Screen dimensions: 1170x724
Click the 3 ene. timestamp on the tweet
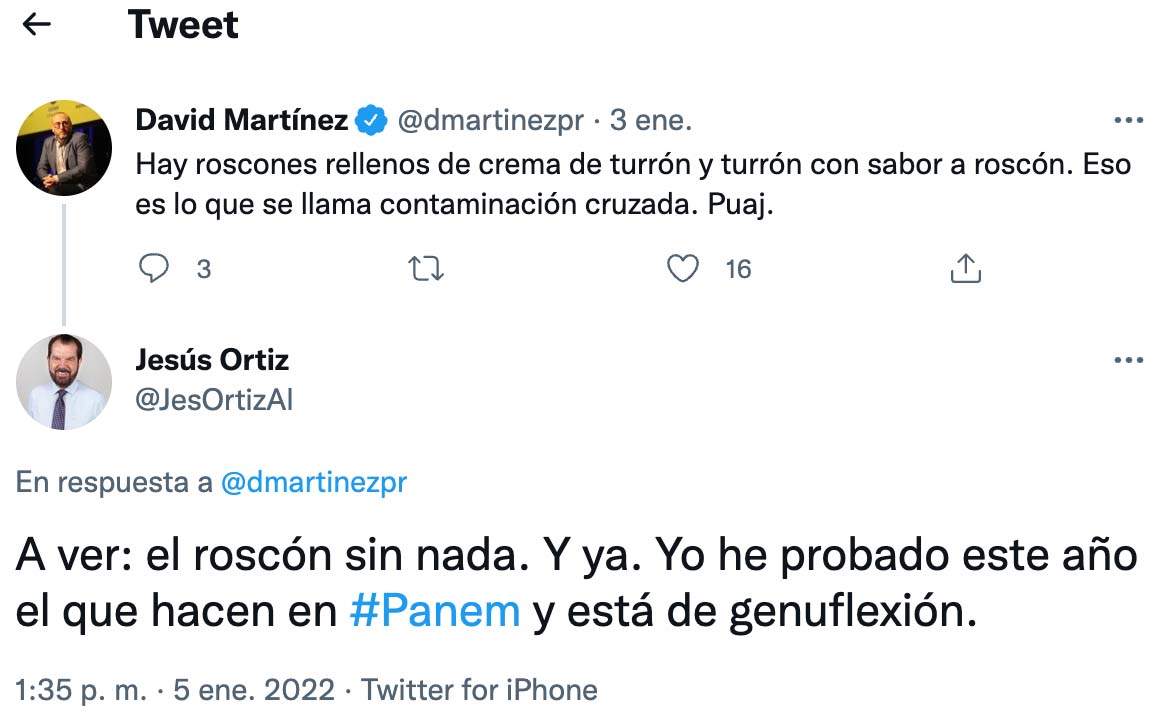pyautogui.click(x=651, y=119)
